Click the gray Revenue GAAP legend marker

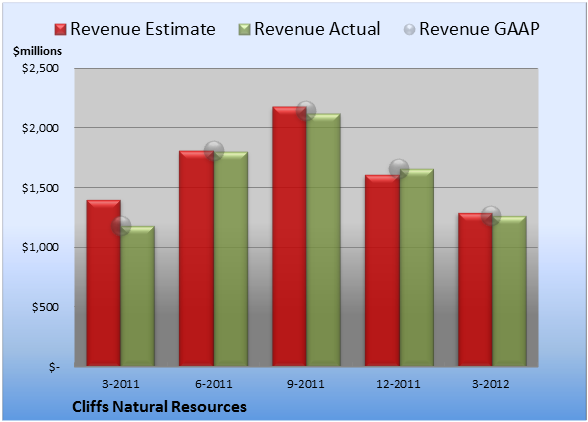pyautogui.click(x=410, y=30)
